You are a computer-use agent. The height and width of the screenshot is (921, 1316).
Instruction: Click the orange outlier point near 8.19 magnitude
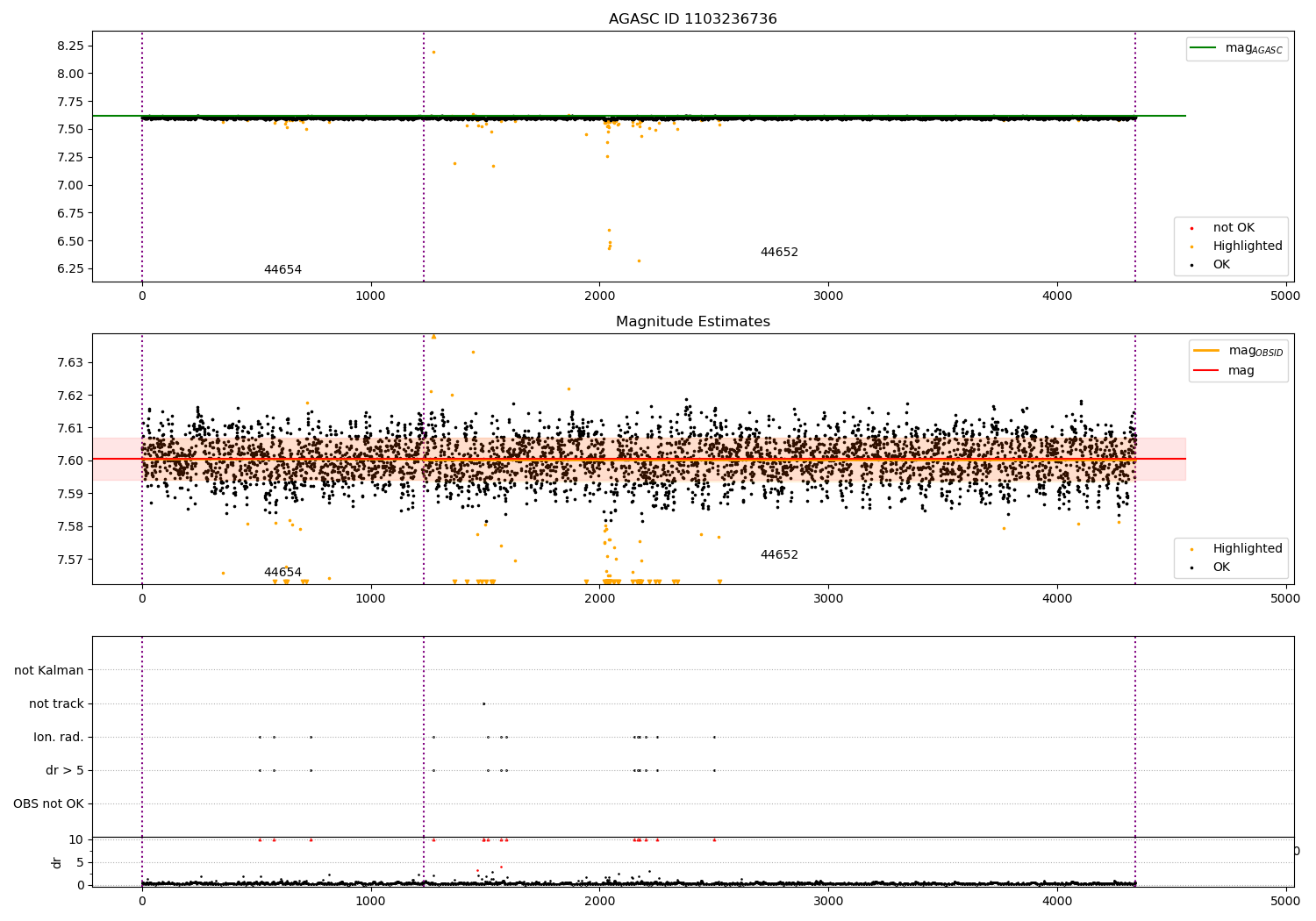tap(433, 52)
